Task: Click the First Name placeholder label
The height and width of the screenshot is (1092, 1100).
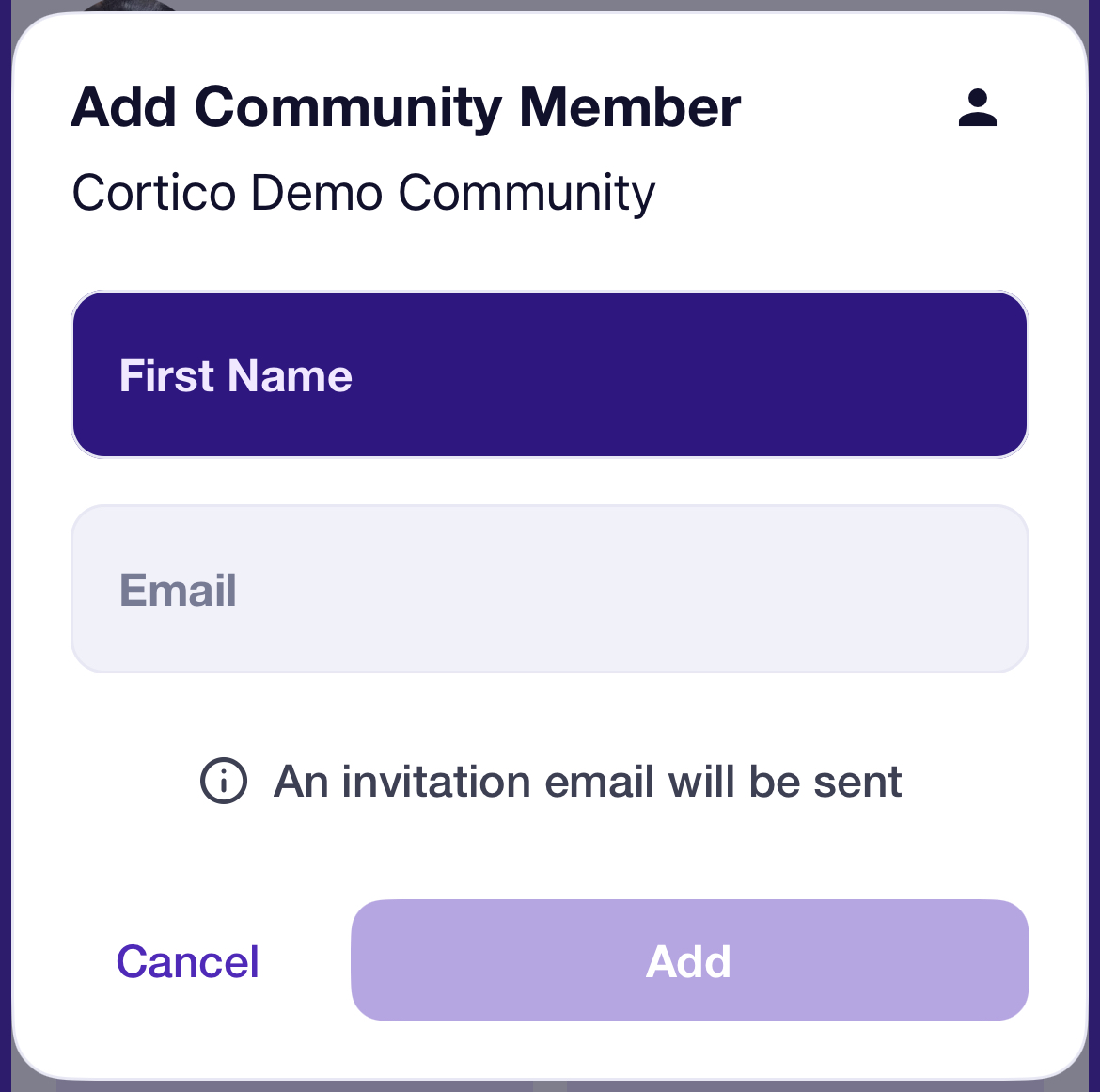Action: click(x=236, y=375)
